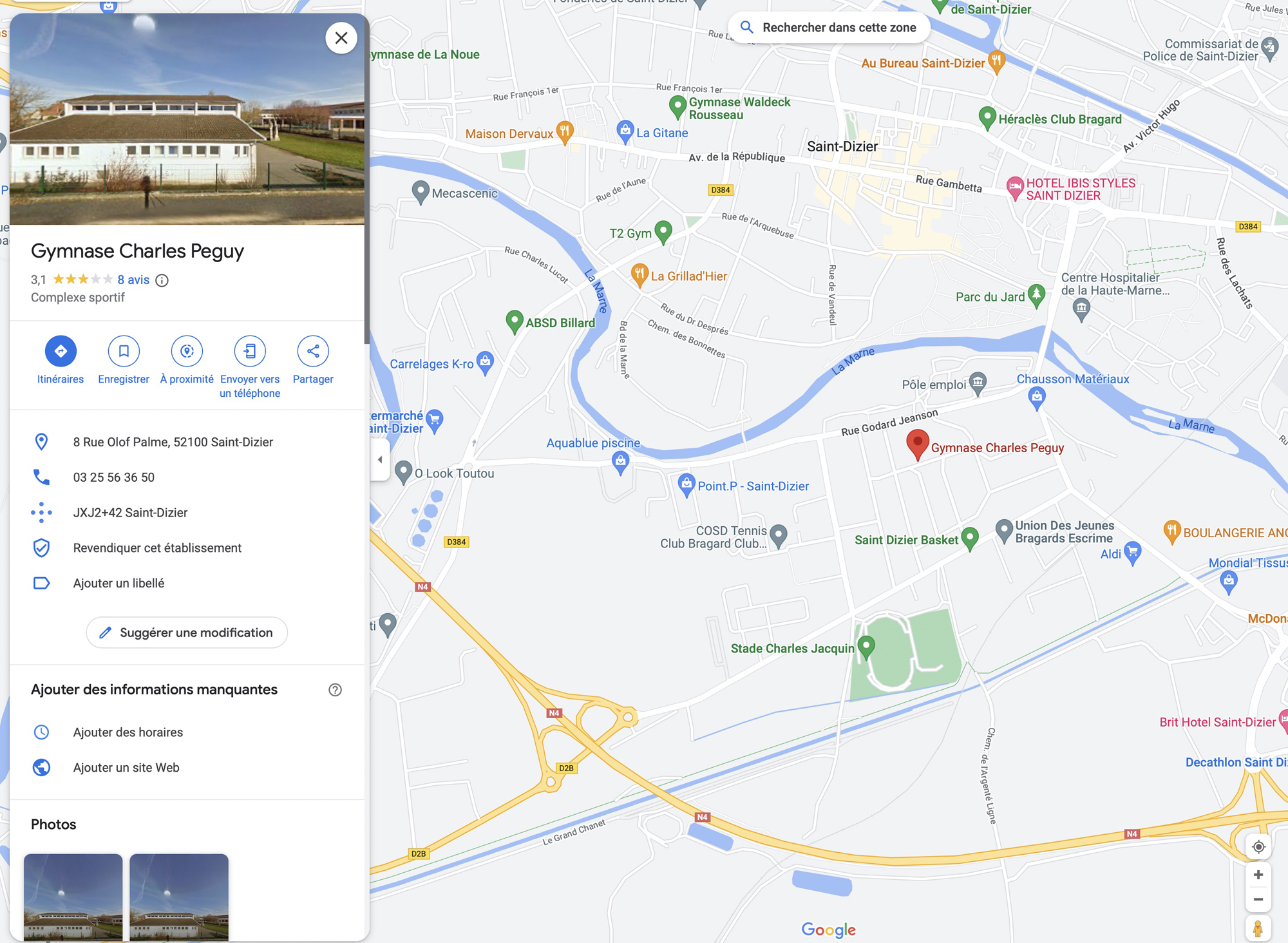Click Rechercher dans cette zone
1288x943 pixels.
coord(829,28)
